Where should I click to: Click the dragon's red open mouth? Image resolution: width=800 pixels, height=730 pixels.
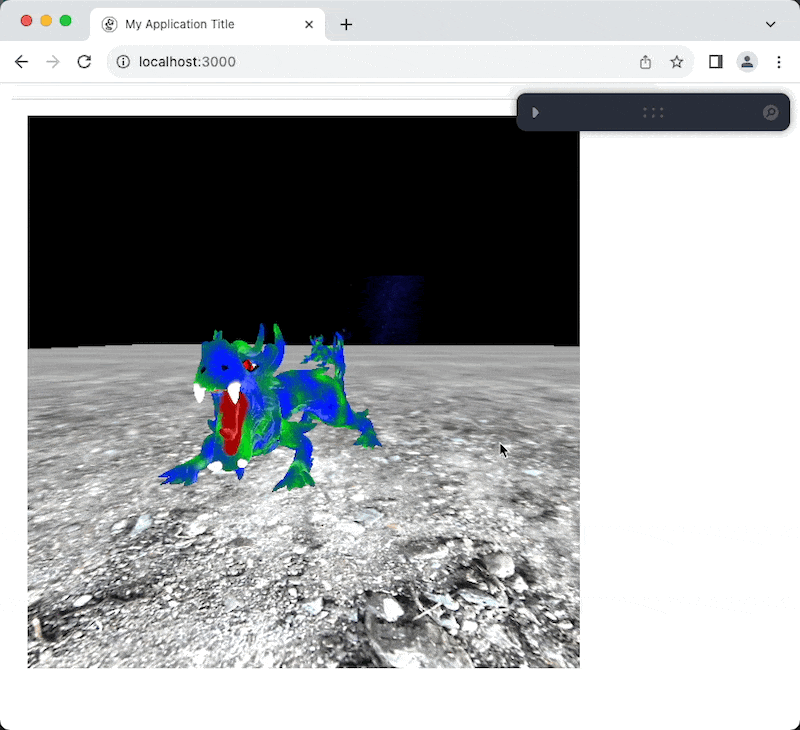(232, 425)
